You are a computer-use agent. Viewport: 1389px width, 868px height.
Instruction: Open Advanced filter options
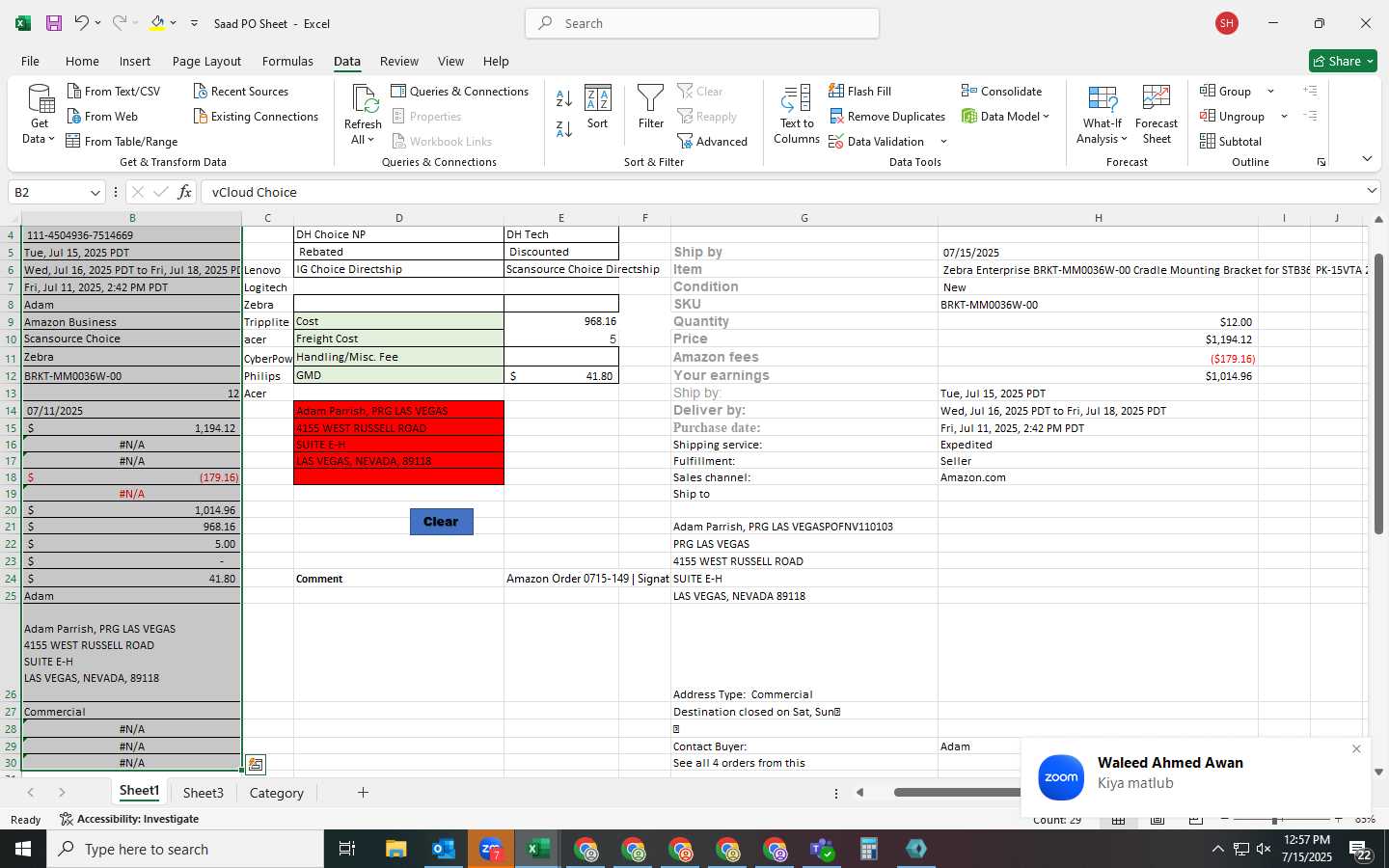712,141
